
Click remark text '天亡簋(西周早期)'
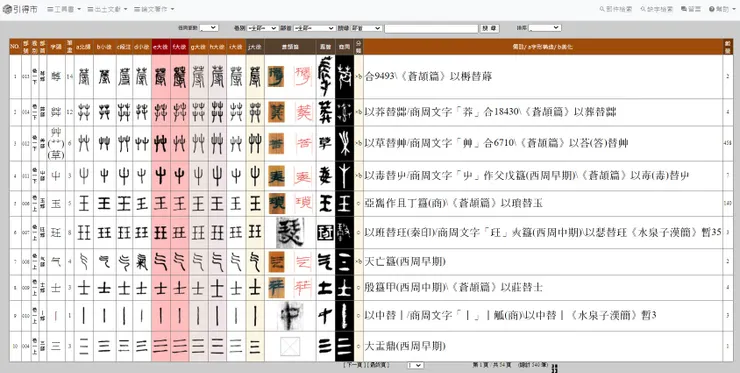[x=405, y=262]
